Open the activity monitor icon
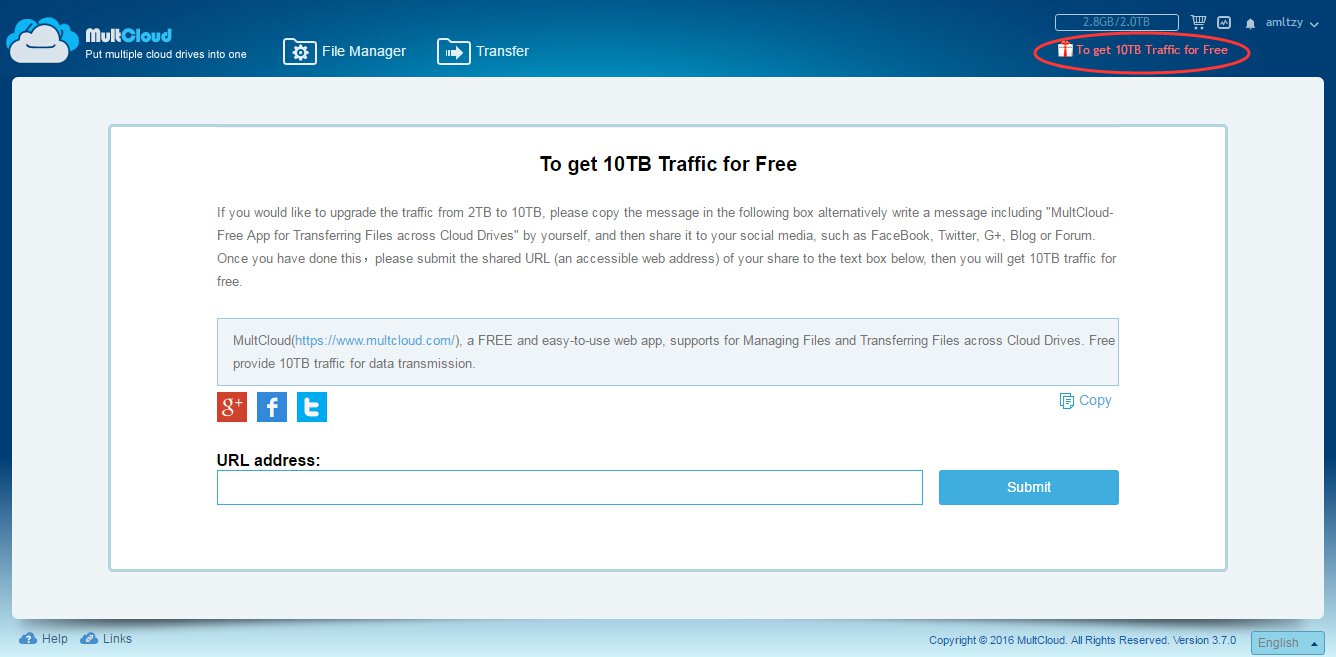Image resolution: width=1336 pixels, height=657 pixels. 1223,22
